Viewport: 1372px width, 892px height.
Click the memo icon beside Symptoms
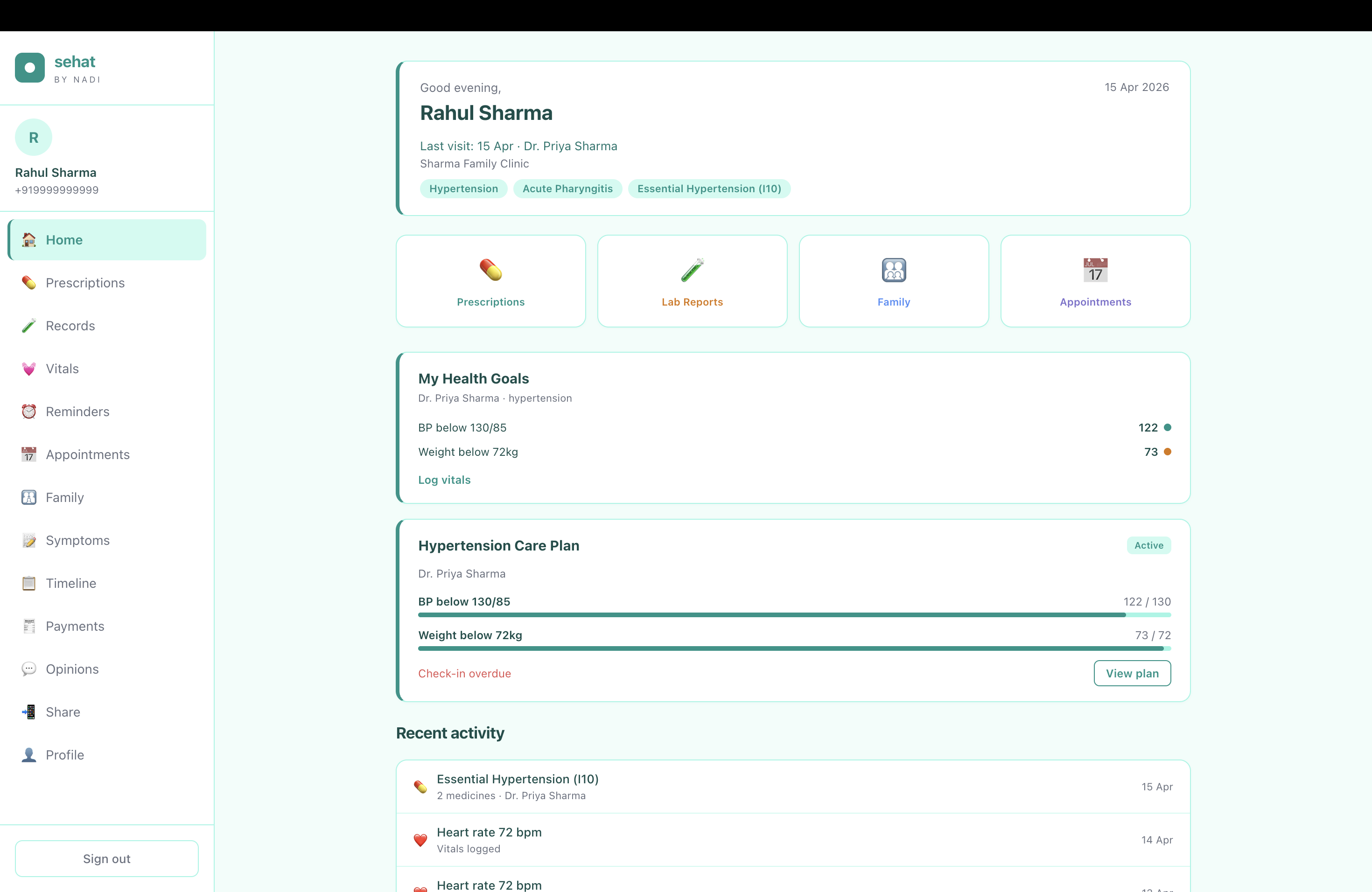(29, 541)
